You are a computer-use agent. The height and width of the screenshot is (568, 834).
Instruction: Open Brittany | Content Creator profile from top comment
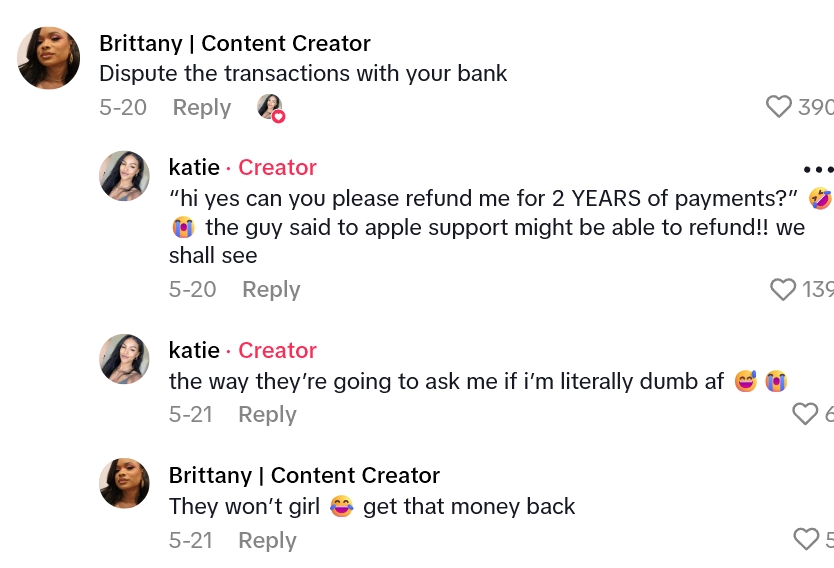tap(235, 43)
